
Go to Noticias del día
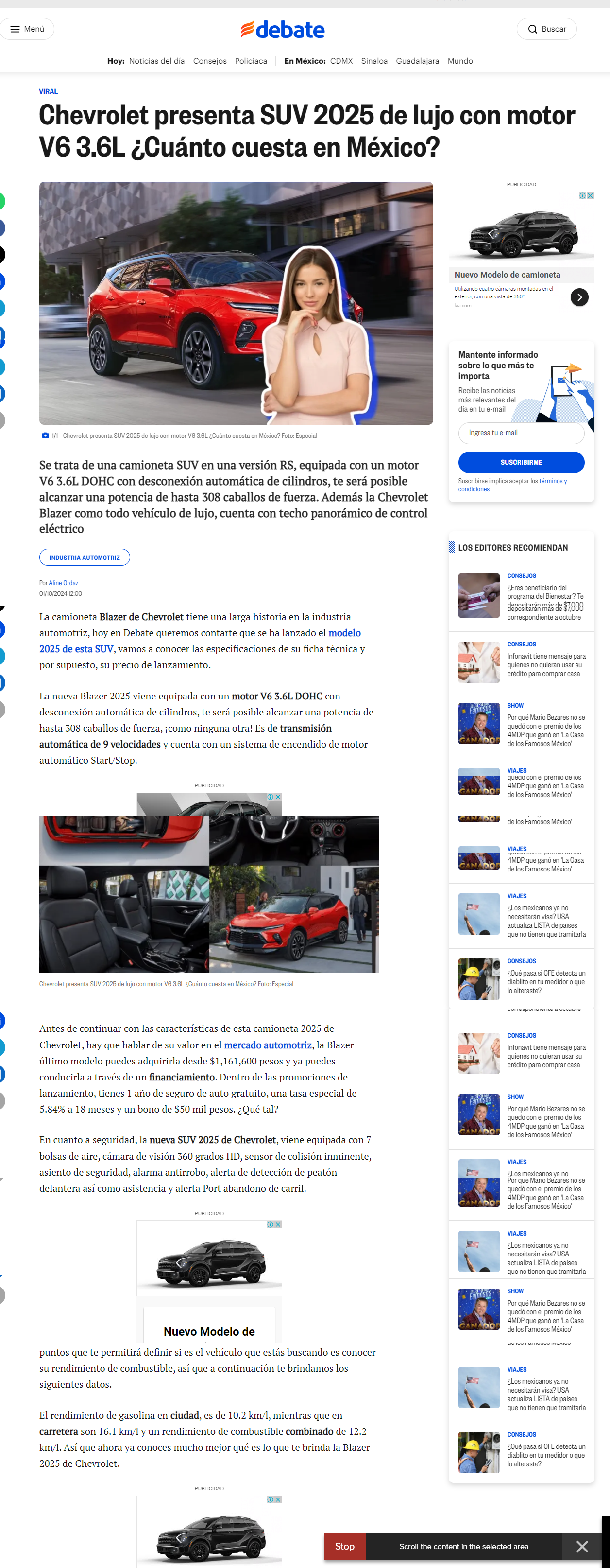point(156,61)
